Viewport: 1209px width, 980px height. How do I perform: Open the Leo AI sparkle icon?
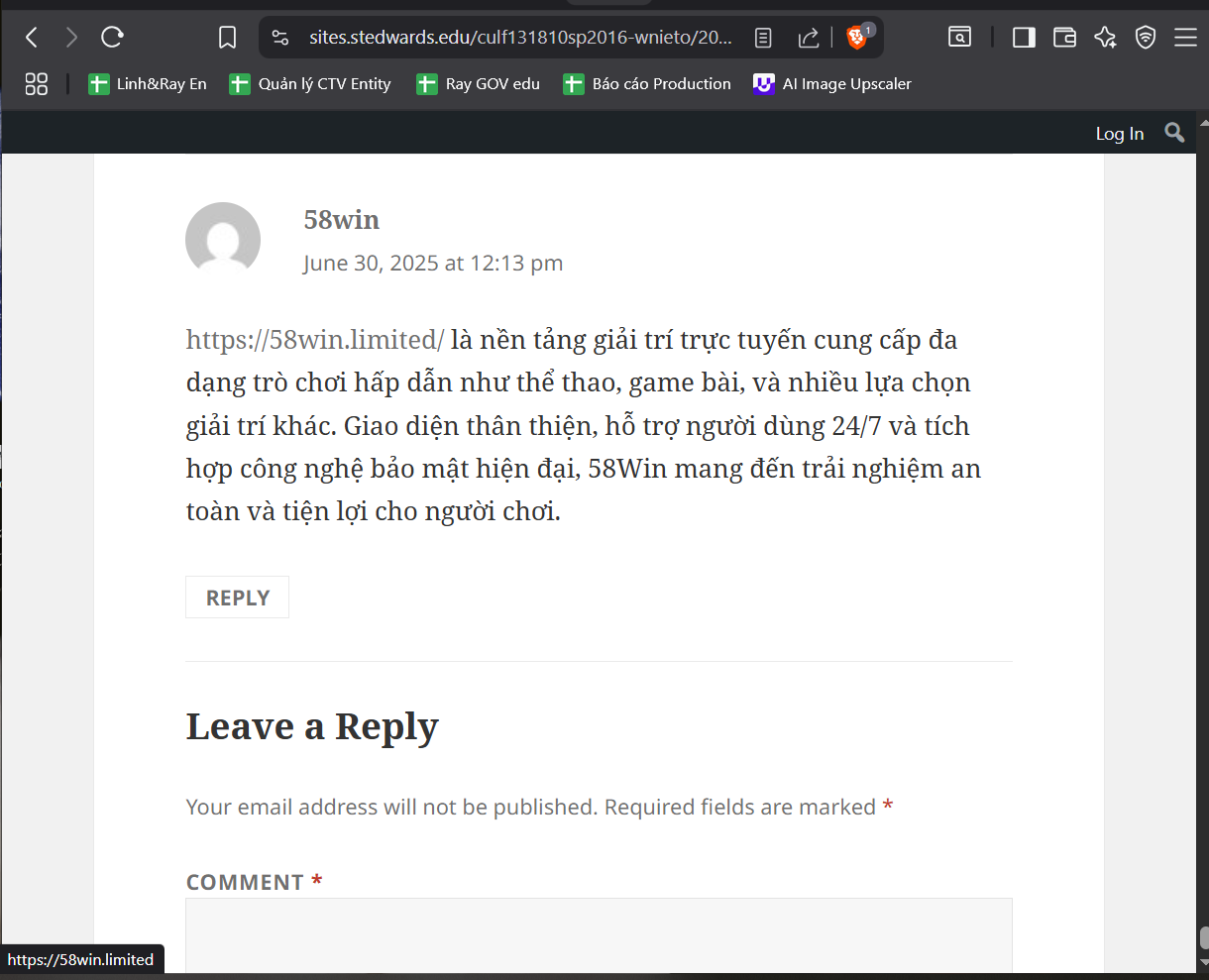click(1105, 38)
